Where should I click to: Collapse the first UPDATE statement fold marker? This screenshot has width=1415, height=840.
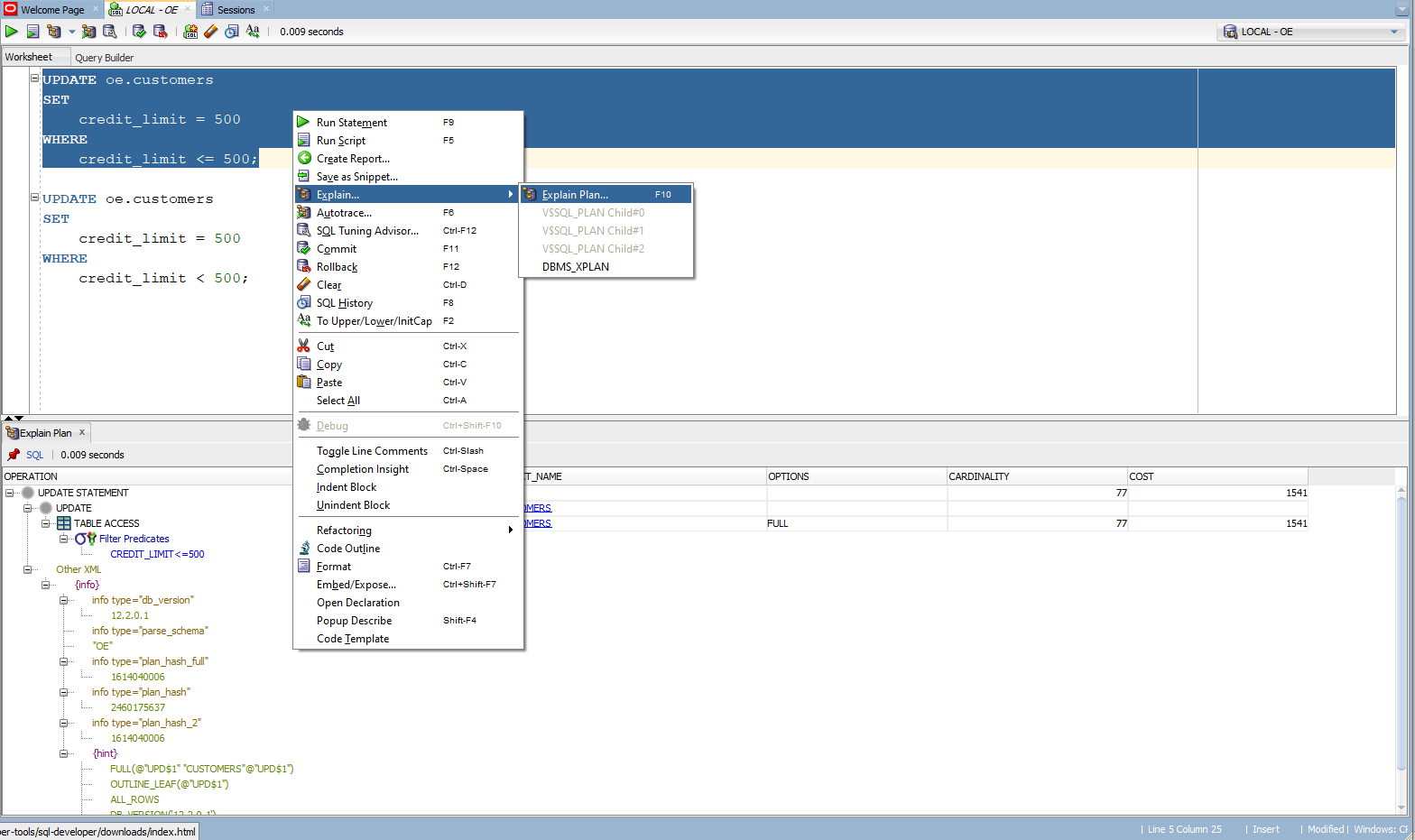35,78
